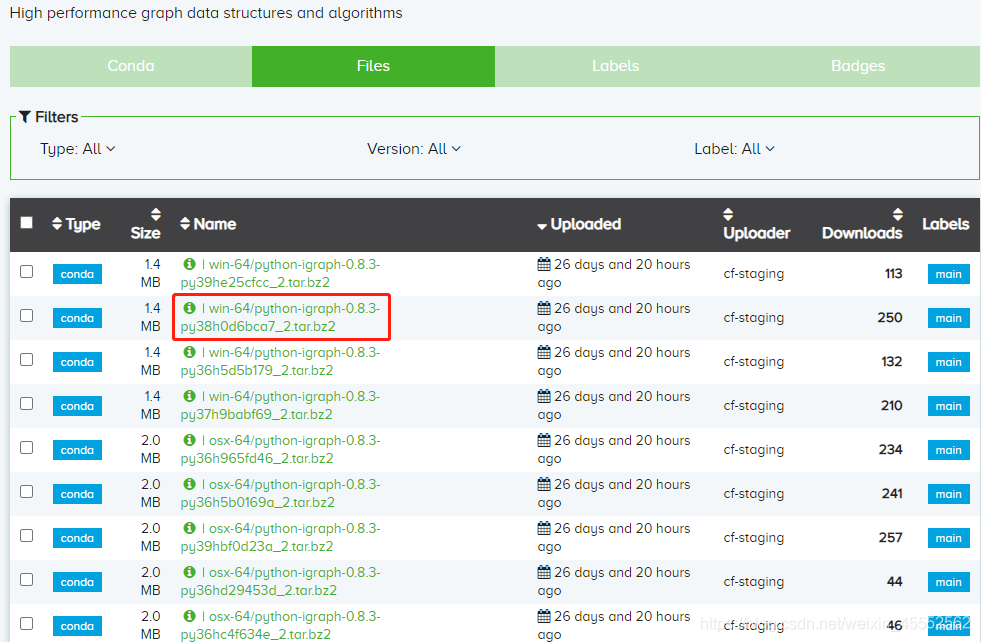Screen dimensions: 981x642
Task: Click conda type badge in py36h965fd46 row
Action: pos(77,450)
